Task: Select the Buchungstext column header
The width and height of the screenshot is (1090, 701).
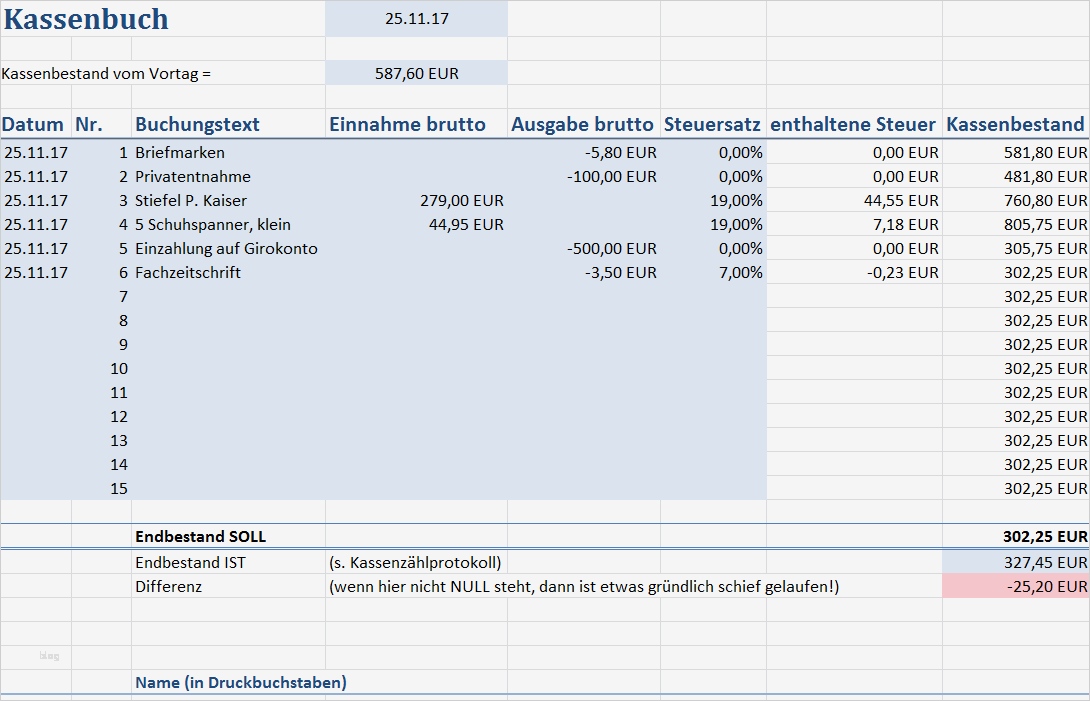Action: tap(196, 124)
